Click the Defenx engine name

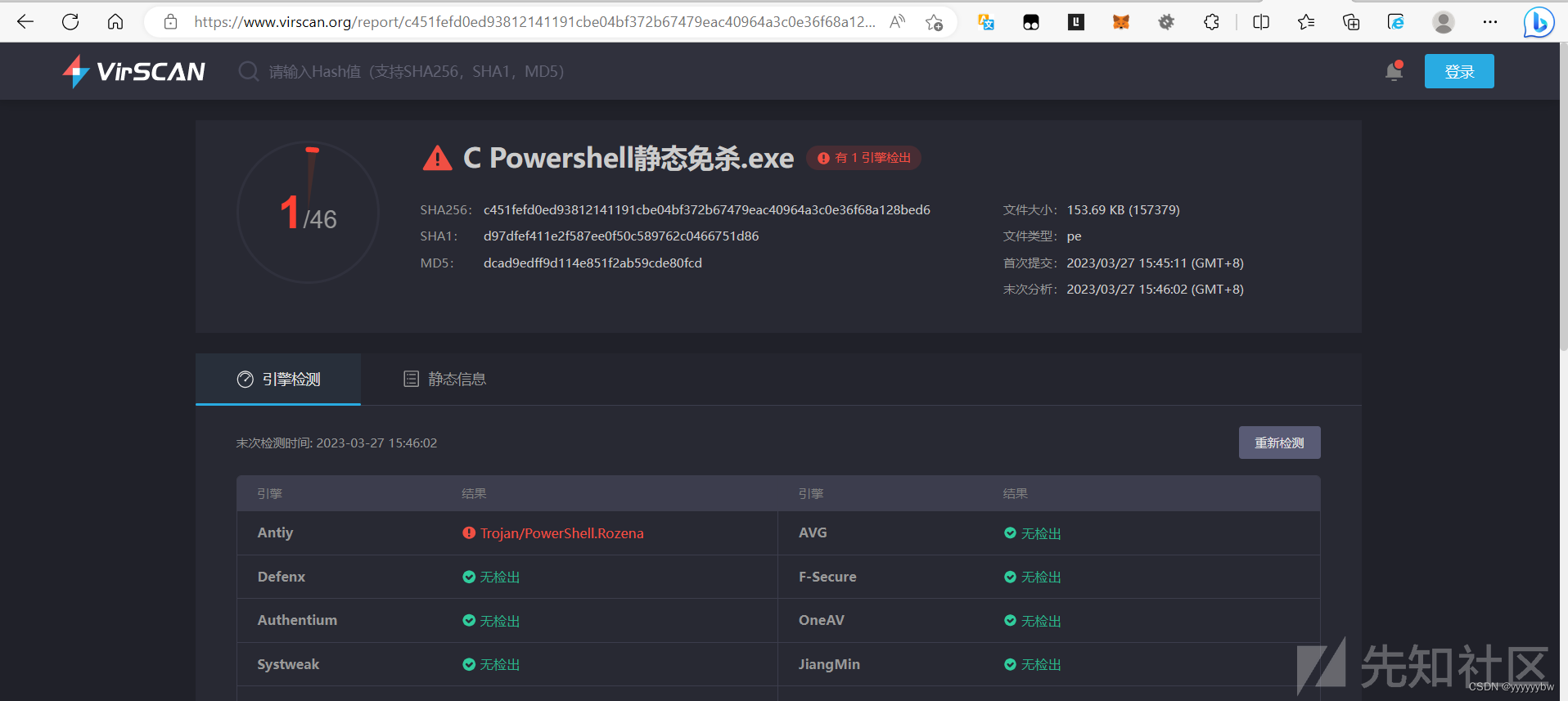[282, 577]
